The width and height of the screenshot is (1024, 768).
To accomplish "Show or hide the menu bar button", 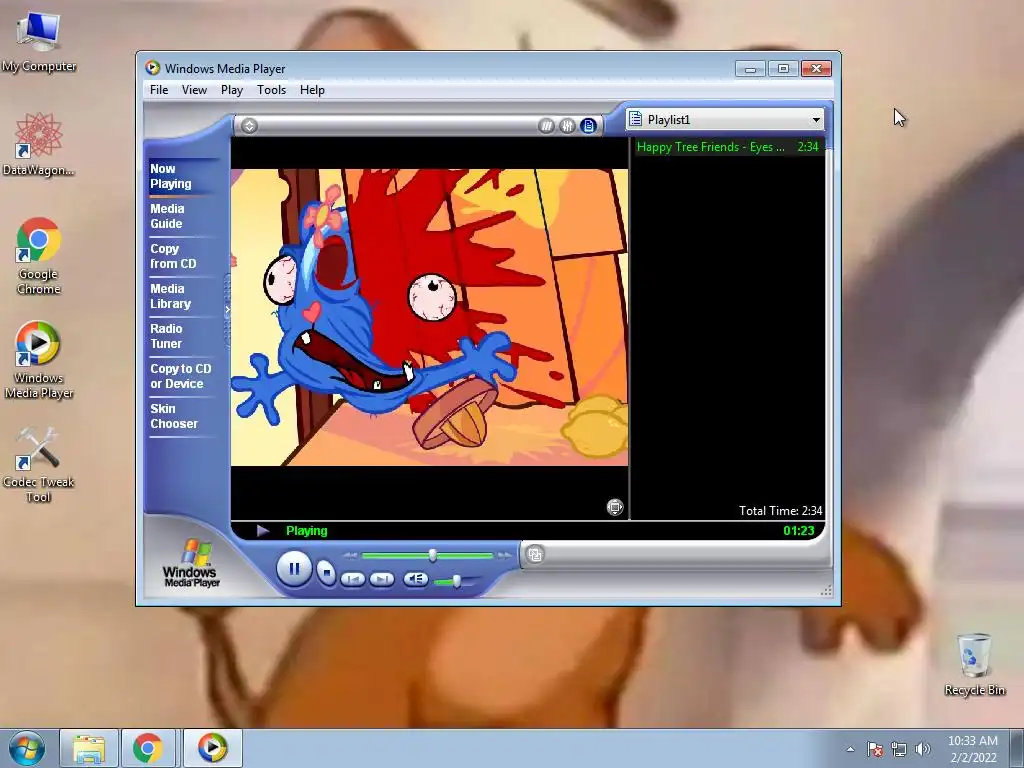I will click(x=249, y=126).
